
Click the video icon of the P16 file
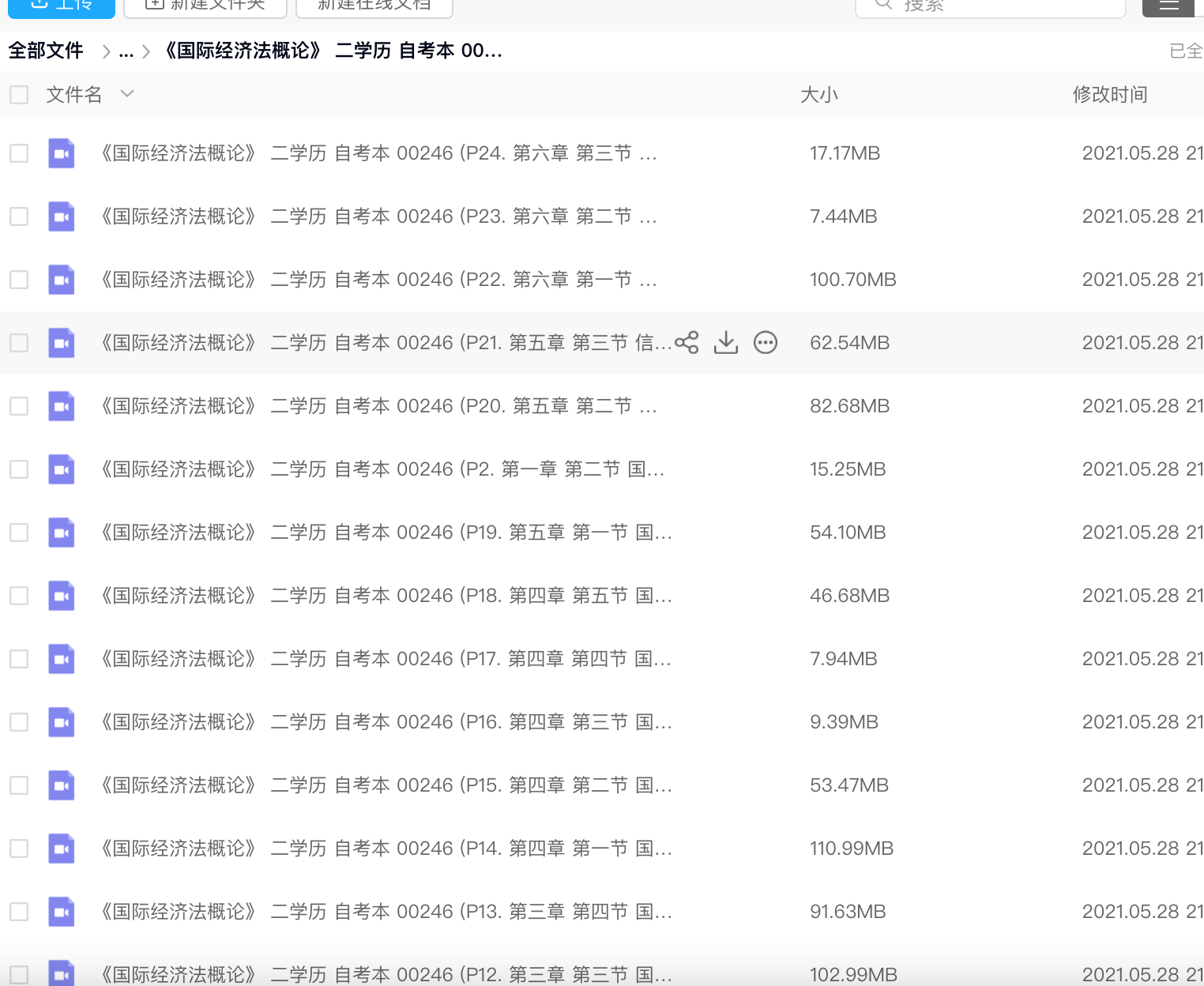pos(62,722)
